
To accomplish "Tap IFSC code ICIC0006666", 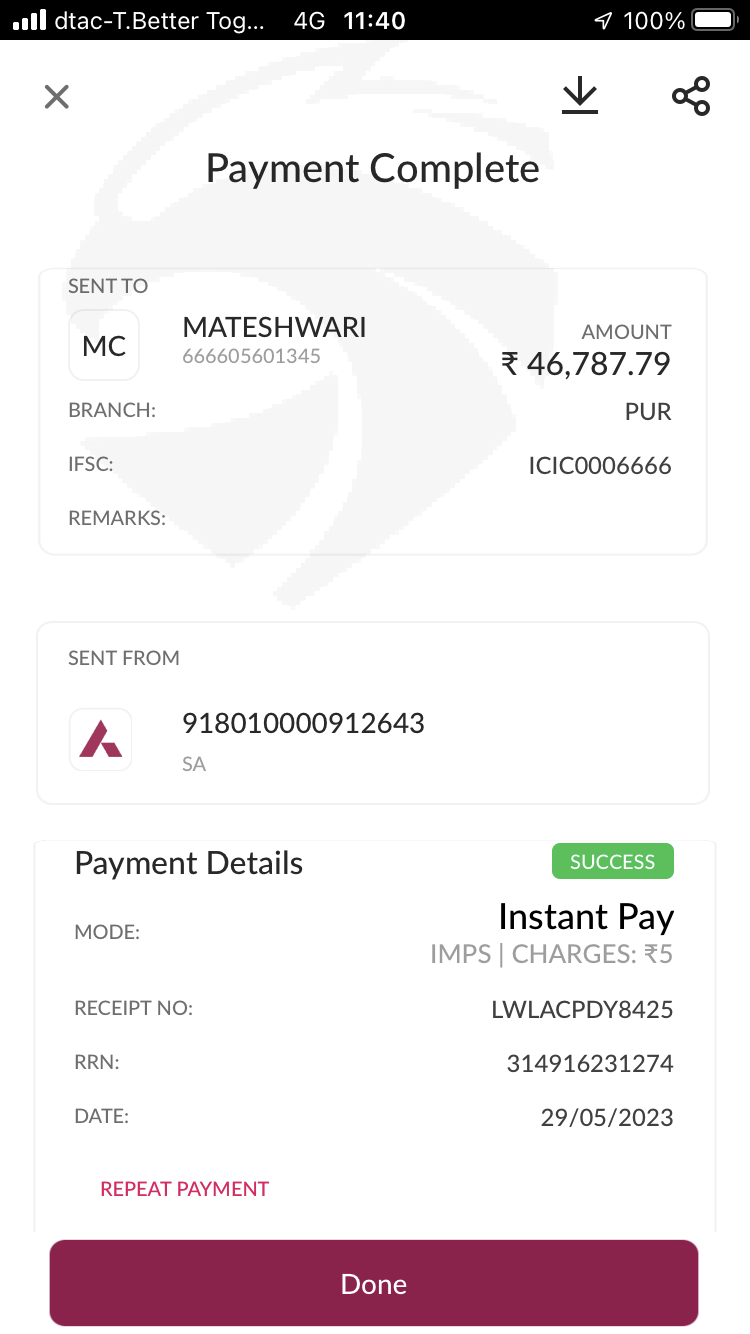I will [600, 466].
